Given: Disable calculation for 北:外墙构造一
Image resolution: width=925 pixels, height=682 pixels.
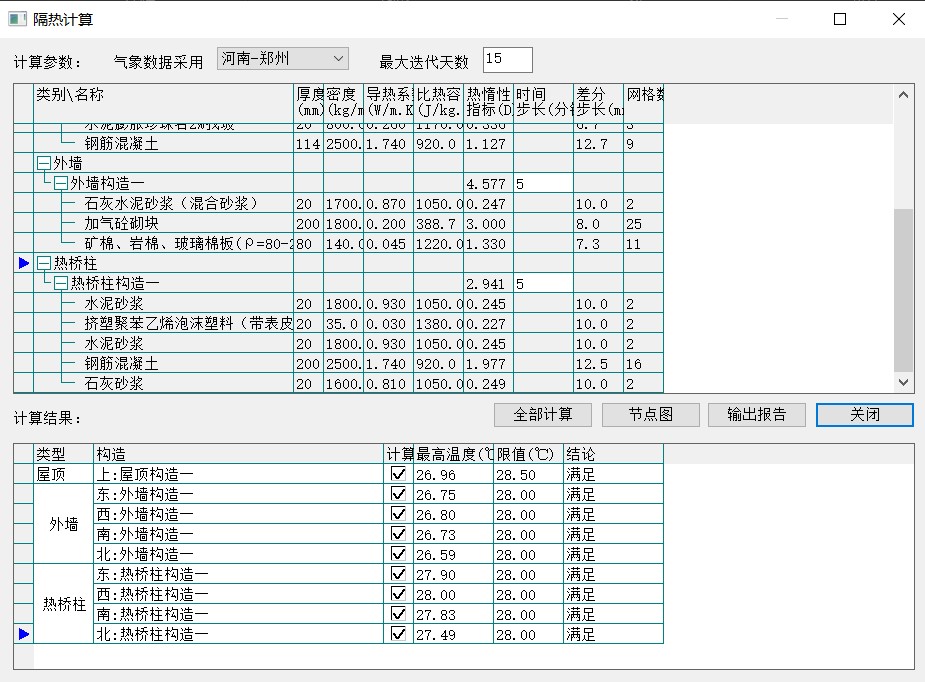Looking at the screenshot, I should [x=399, y=554].
